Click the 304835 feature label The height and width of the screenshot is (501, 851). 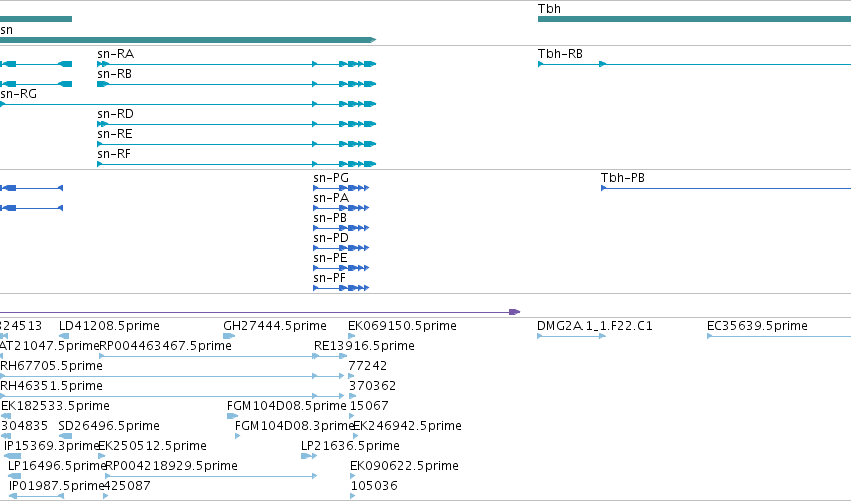click(24, 426)
